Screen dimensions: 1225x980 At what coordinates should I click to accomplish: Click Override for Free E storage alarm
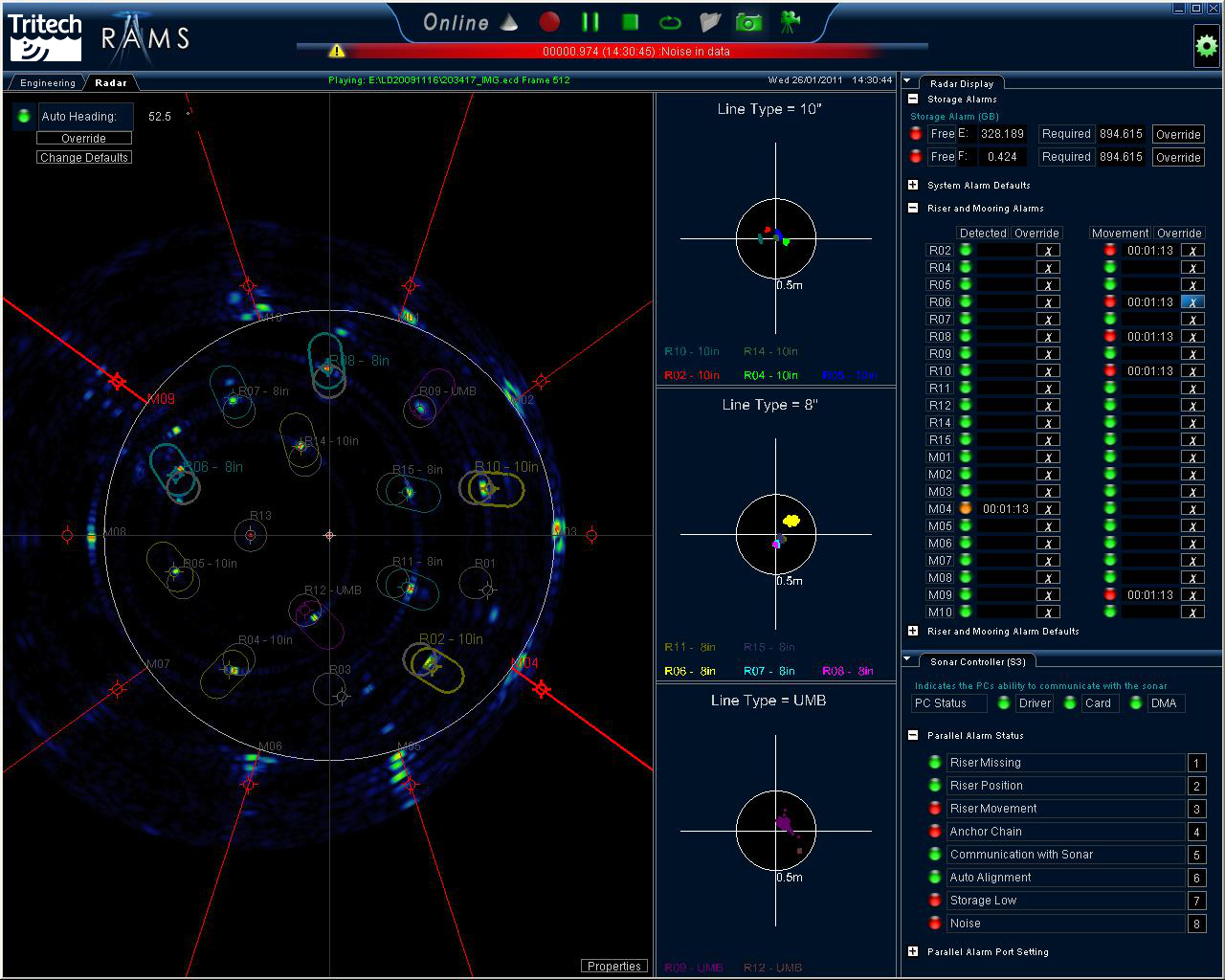1178,134
